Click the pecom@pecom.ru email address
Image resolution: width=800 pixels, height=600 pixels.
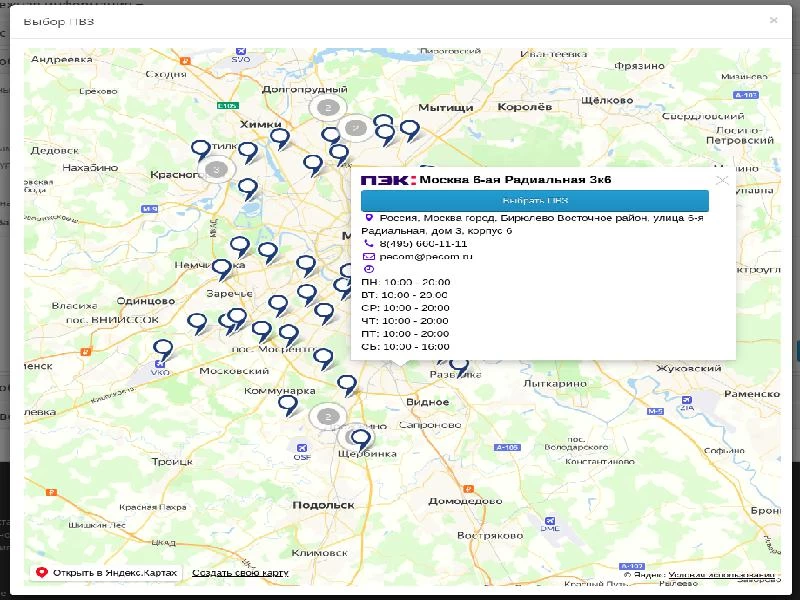coord(426,257)
